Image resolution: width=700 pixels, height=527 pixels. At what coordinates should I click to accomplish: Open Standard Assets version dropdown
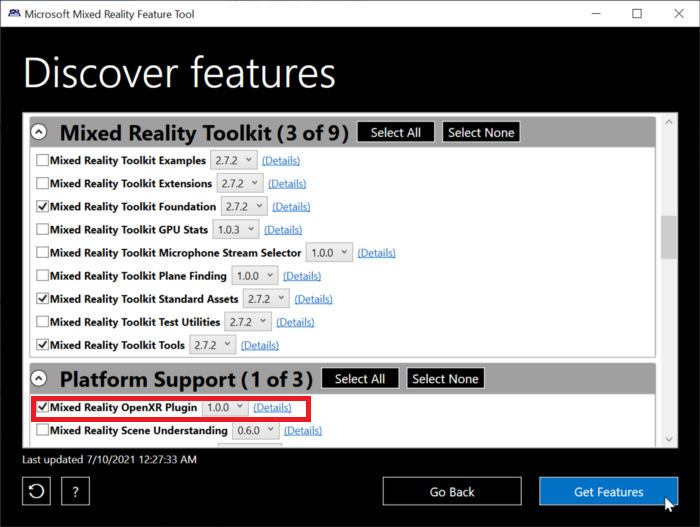266,299
